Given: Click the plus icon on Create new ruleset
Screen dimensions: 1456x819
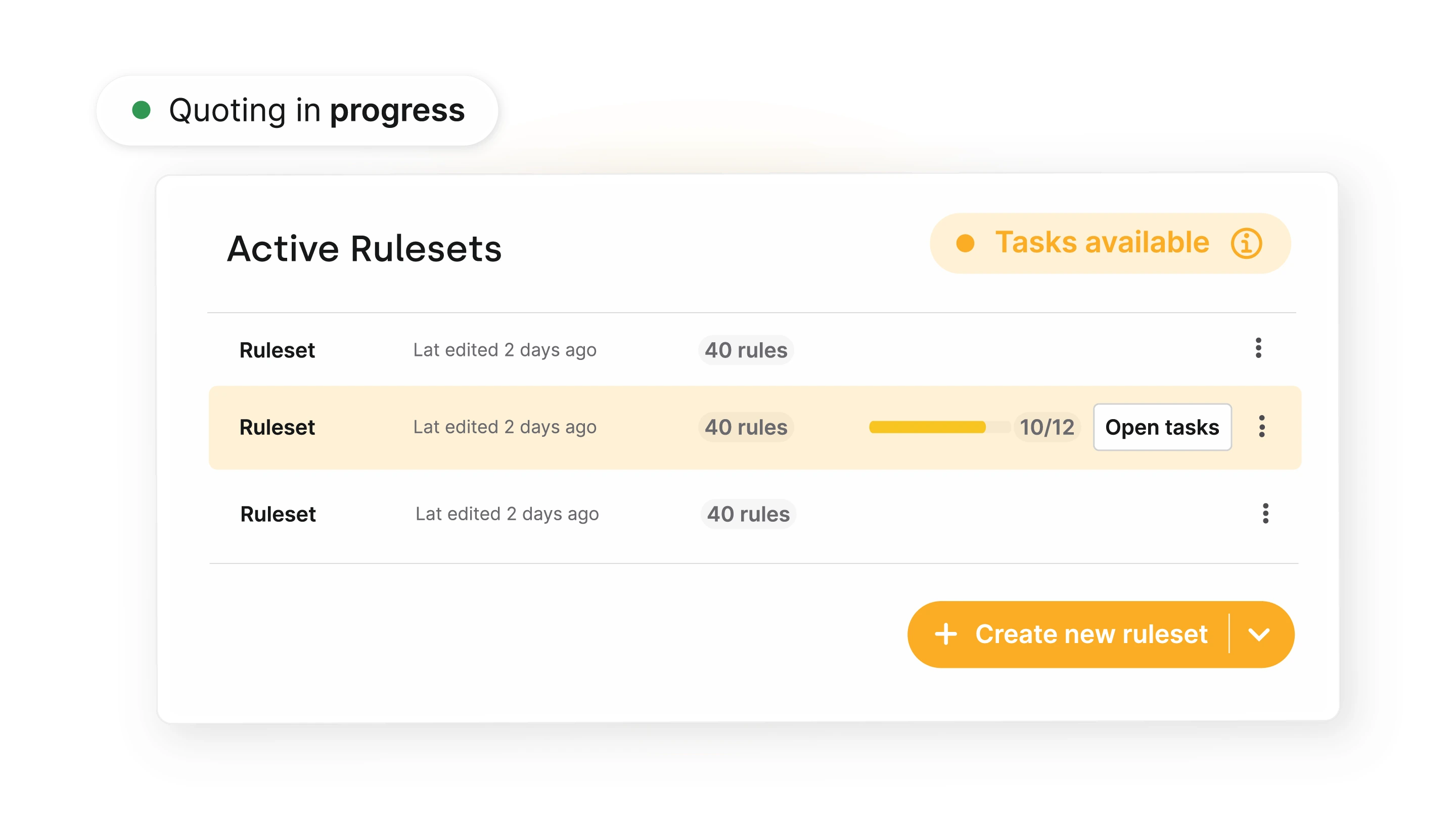Looking at the screenshot, I should [945, 634].
